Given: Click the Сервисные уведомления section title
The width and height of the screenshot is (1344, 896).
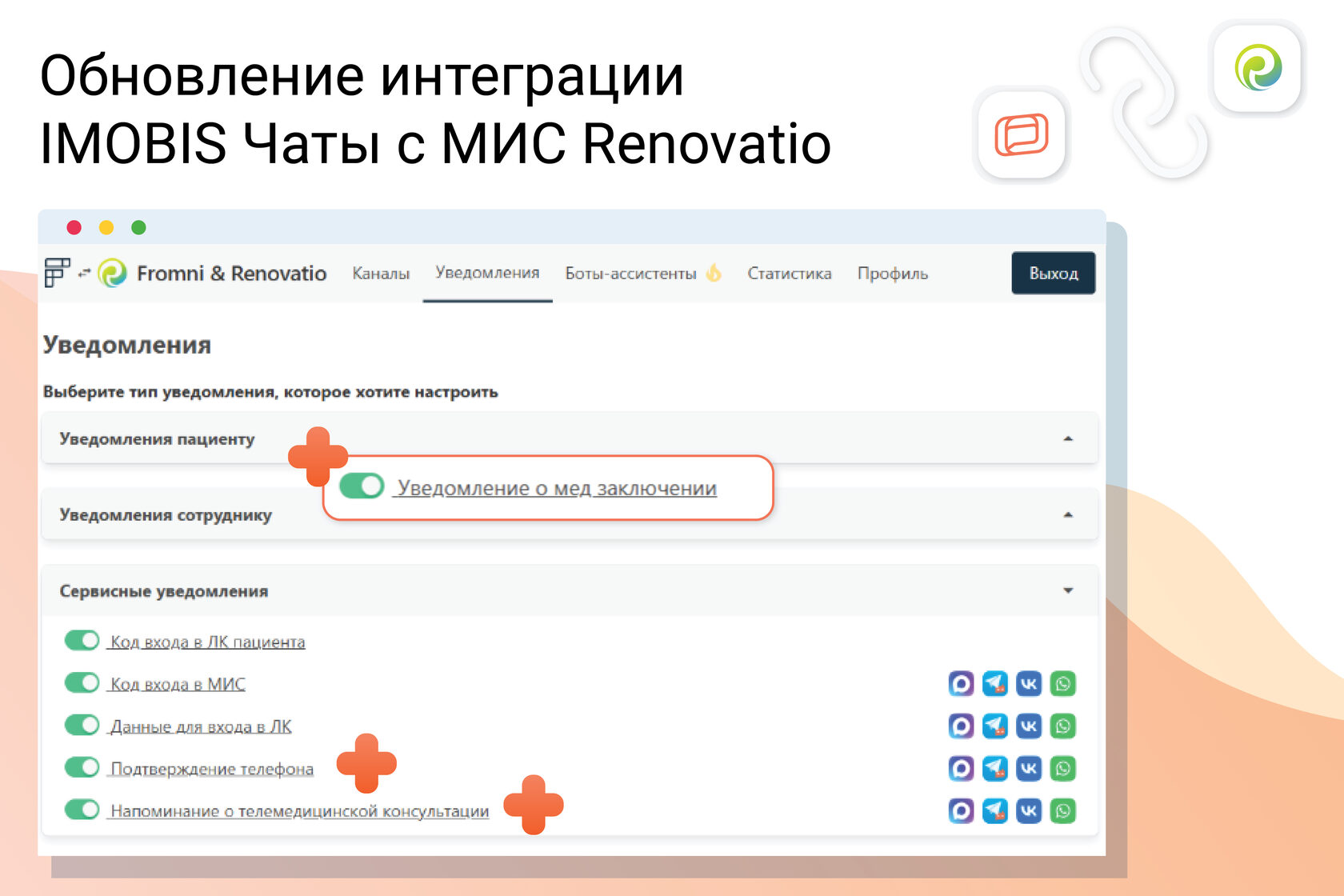Looking at the screenshot, I should [x=164, y=591].
